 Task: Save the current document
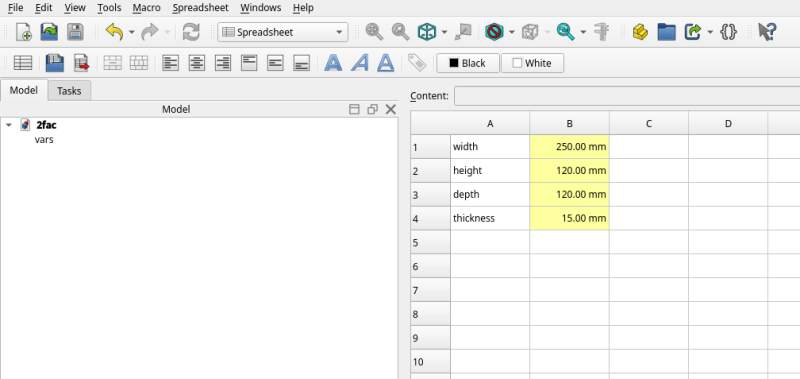point(76,32)
